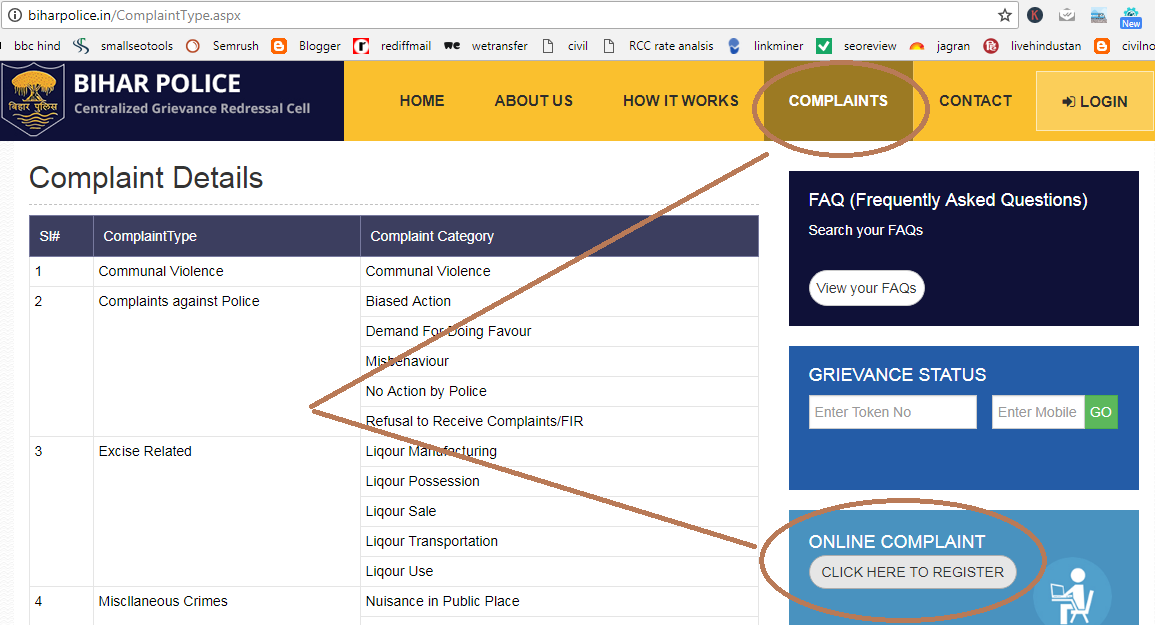Bookmark the page using the star icon
Image resolution: width=1155 pixels, height=625 pixels.
[x=1006, y=16]
